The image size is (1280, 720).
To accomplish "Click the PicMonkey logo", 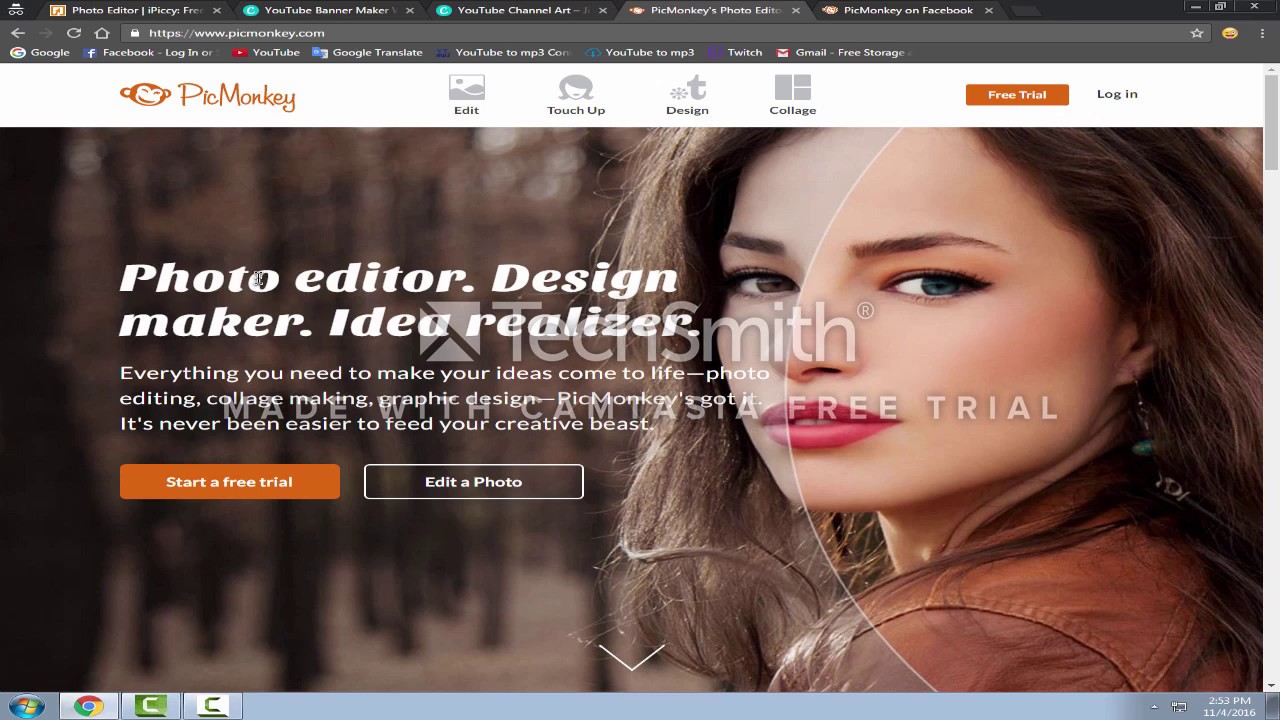I will (x=207, y=95).
